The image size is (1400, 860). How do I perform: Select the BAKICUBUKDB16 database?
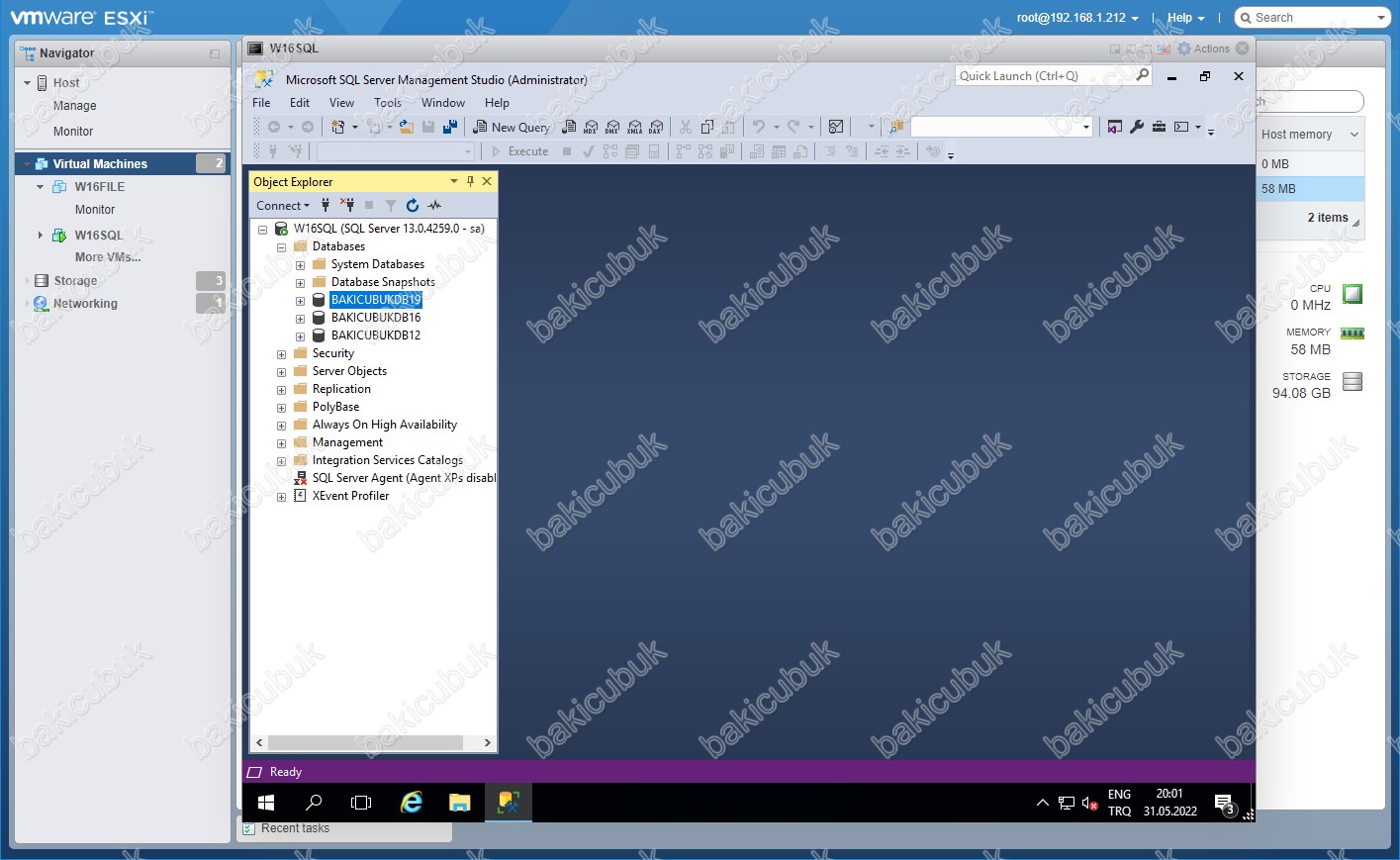point(376,318)
